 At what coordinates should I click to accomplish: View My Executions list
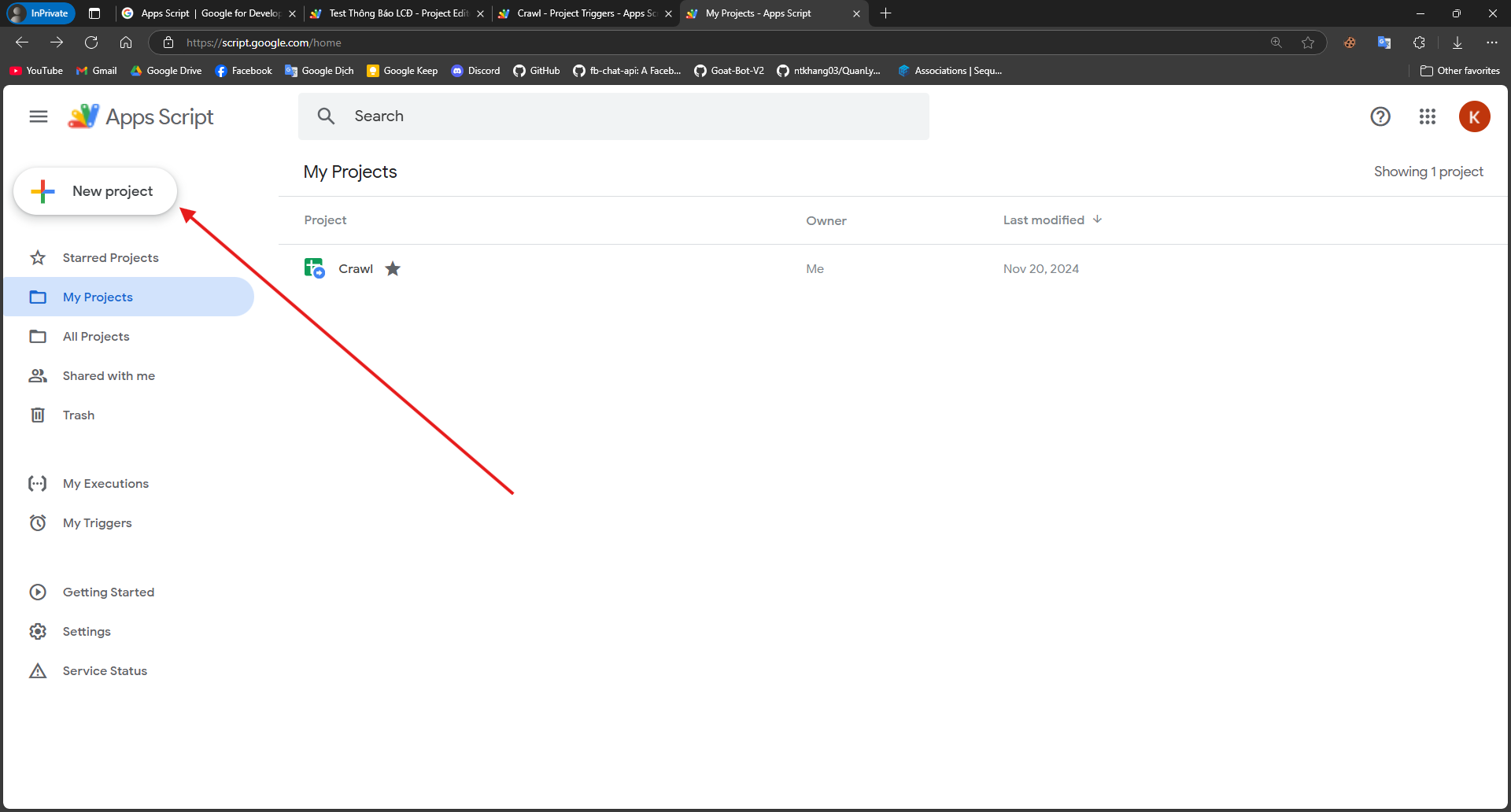105,483
